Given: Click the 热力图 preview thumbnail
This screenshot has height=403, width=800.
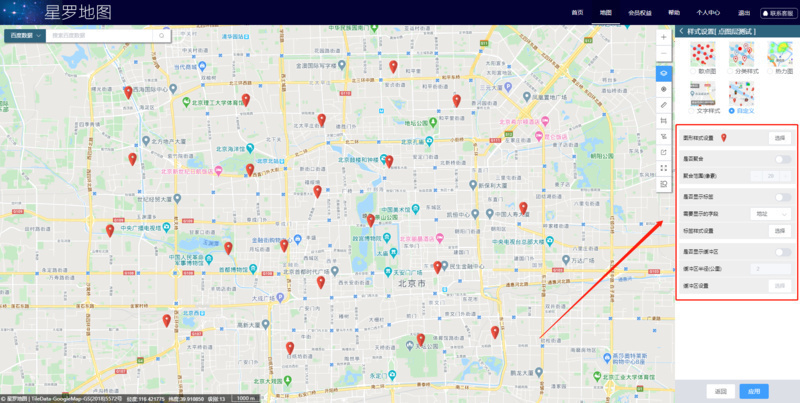Looking at the screenshot, I should [781, 54].
